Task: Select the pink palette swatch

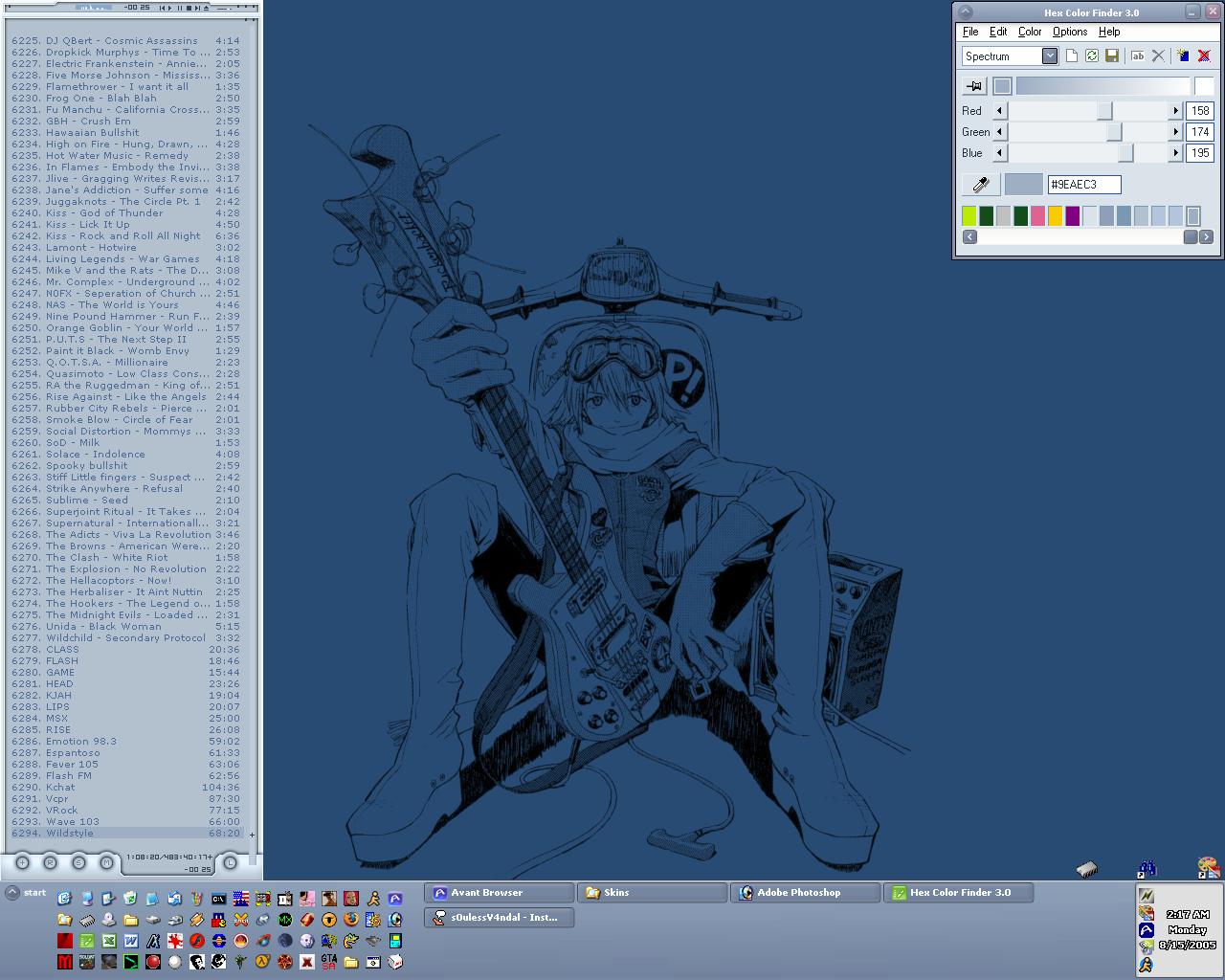Action: tap(1038, 216)
